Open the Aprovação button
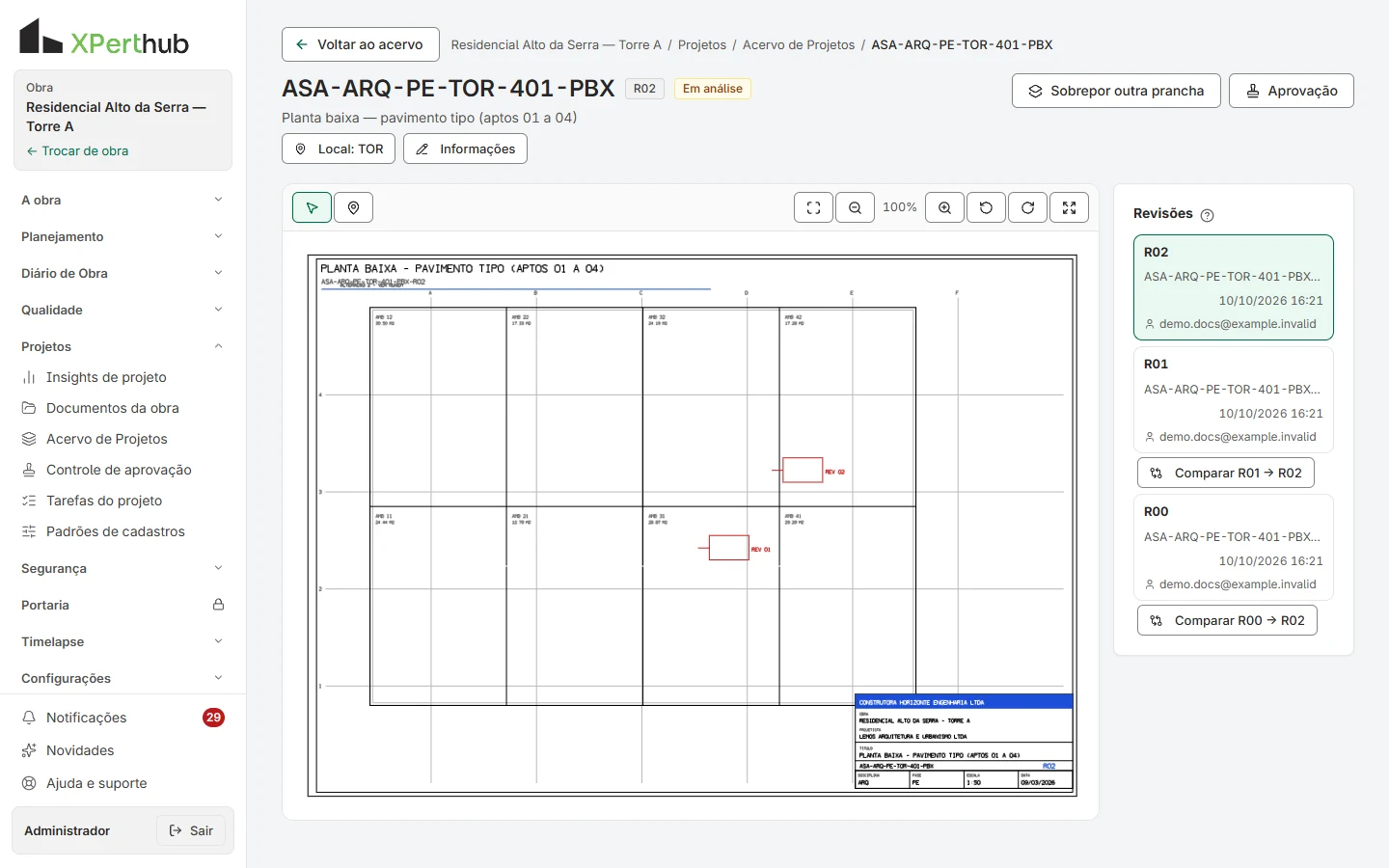Image resolution: width=1389 pixels, height=868 pixels. pyautogui.click(x=1292, y=91)
